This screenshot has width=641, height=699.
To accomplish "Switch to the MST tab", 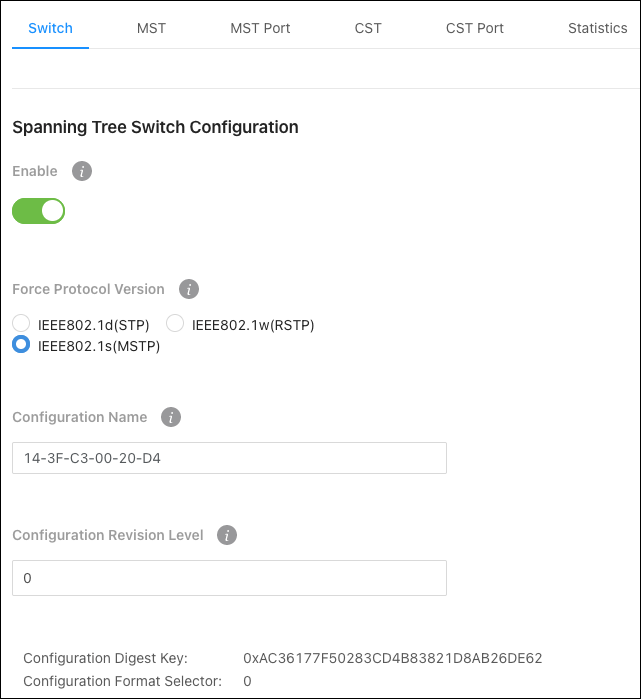I will coord(151,28).
